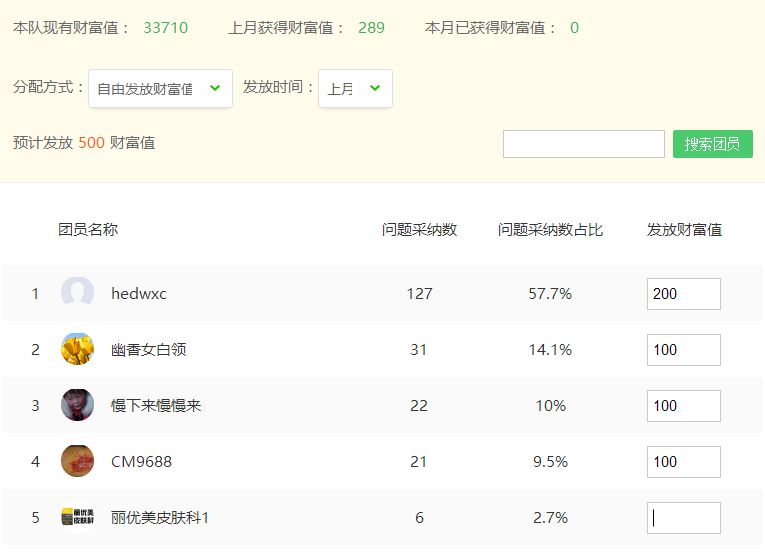Edit the wealth value field for CM9688
The width and height of the screenshot is (765, 555).
[x=684, y=462]
